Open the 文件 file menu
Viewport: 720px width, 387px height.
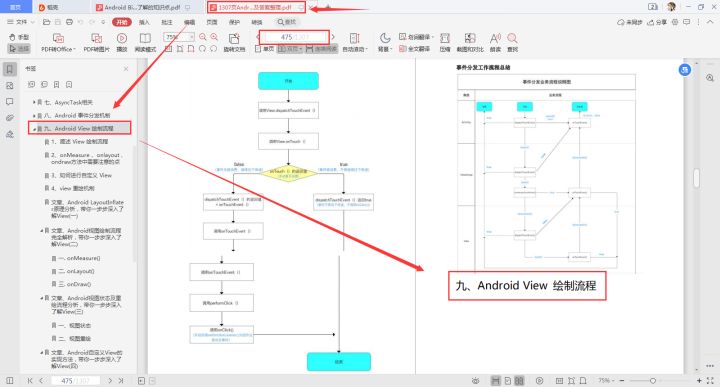click(x=21, y=22)
